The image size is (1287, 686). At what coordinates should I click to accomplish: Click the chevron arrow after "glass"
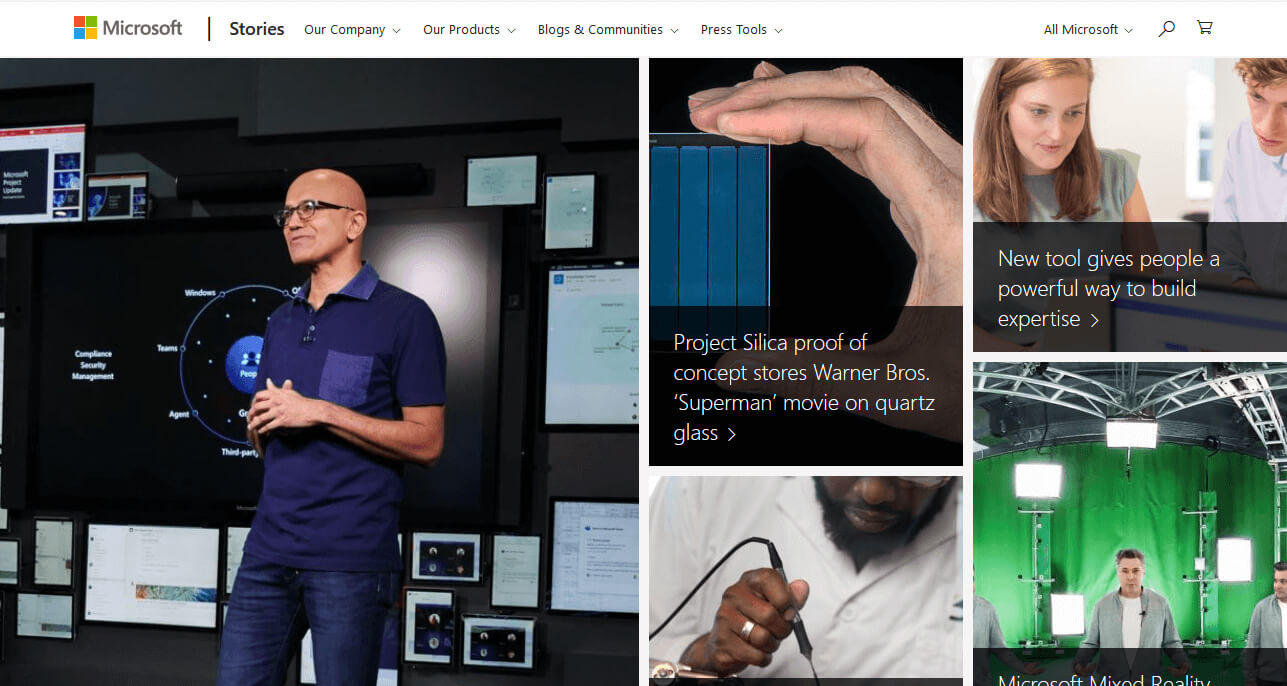733,434
